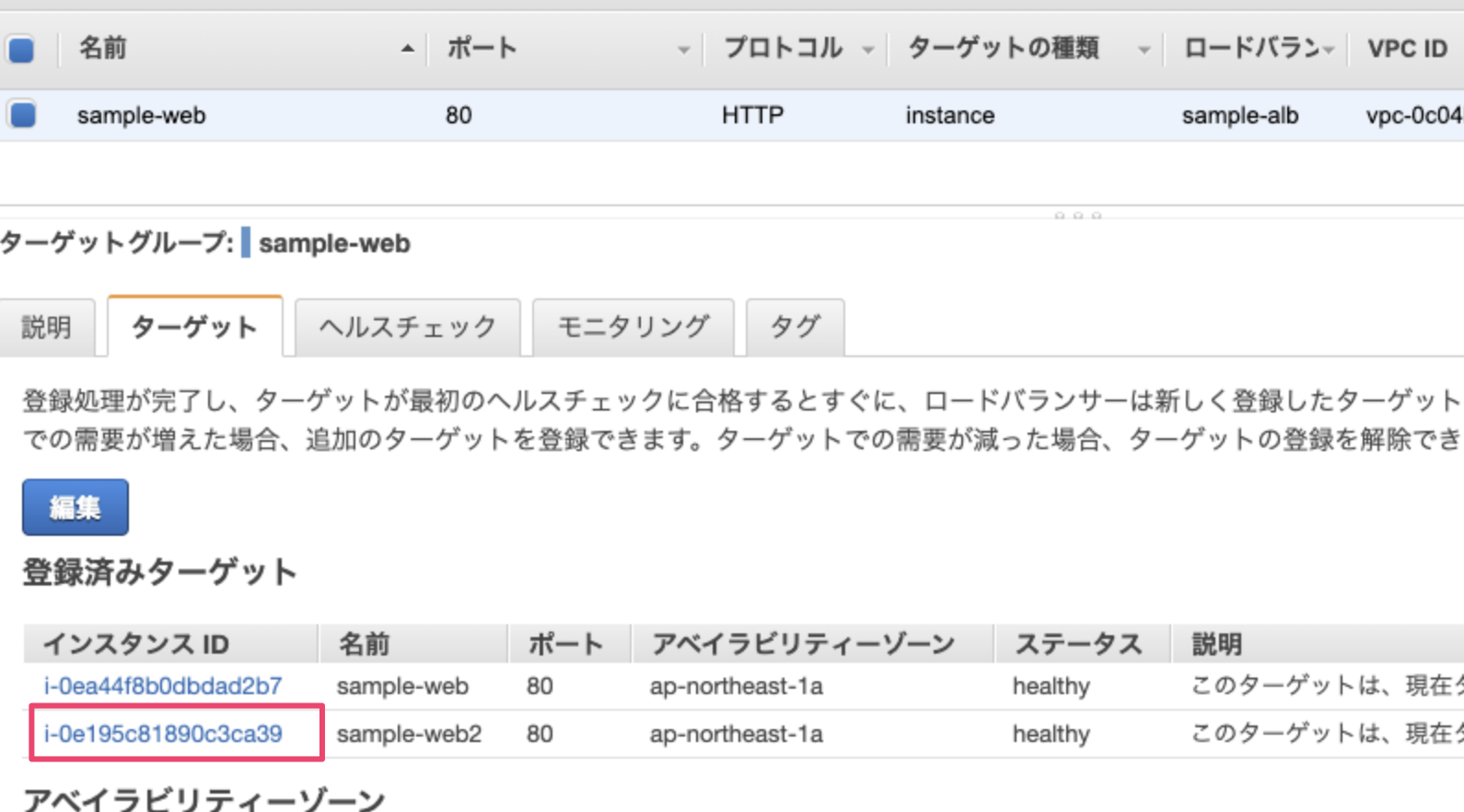Sort by name using ascending arrow
Image resolution: width=1464 pixels, height=812 pixels.
pyautogui.click(x=407, y=49)
